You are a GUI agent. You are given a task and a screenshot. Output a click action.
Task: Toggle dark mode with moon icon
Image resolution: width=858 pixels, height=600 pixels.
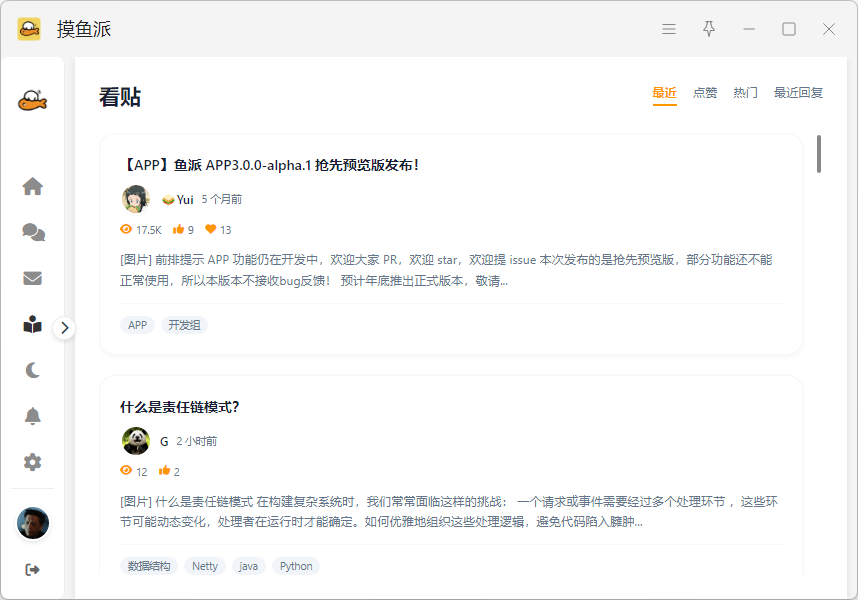(33, 370)
